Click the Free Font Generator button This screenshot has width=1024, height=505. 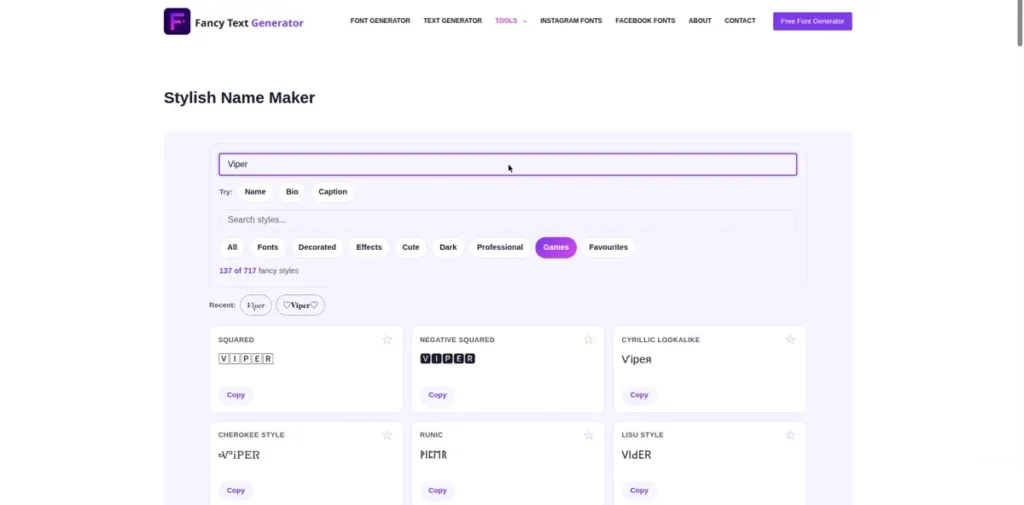(812, 21)
